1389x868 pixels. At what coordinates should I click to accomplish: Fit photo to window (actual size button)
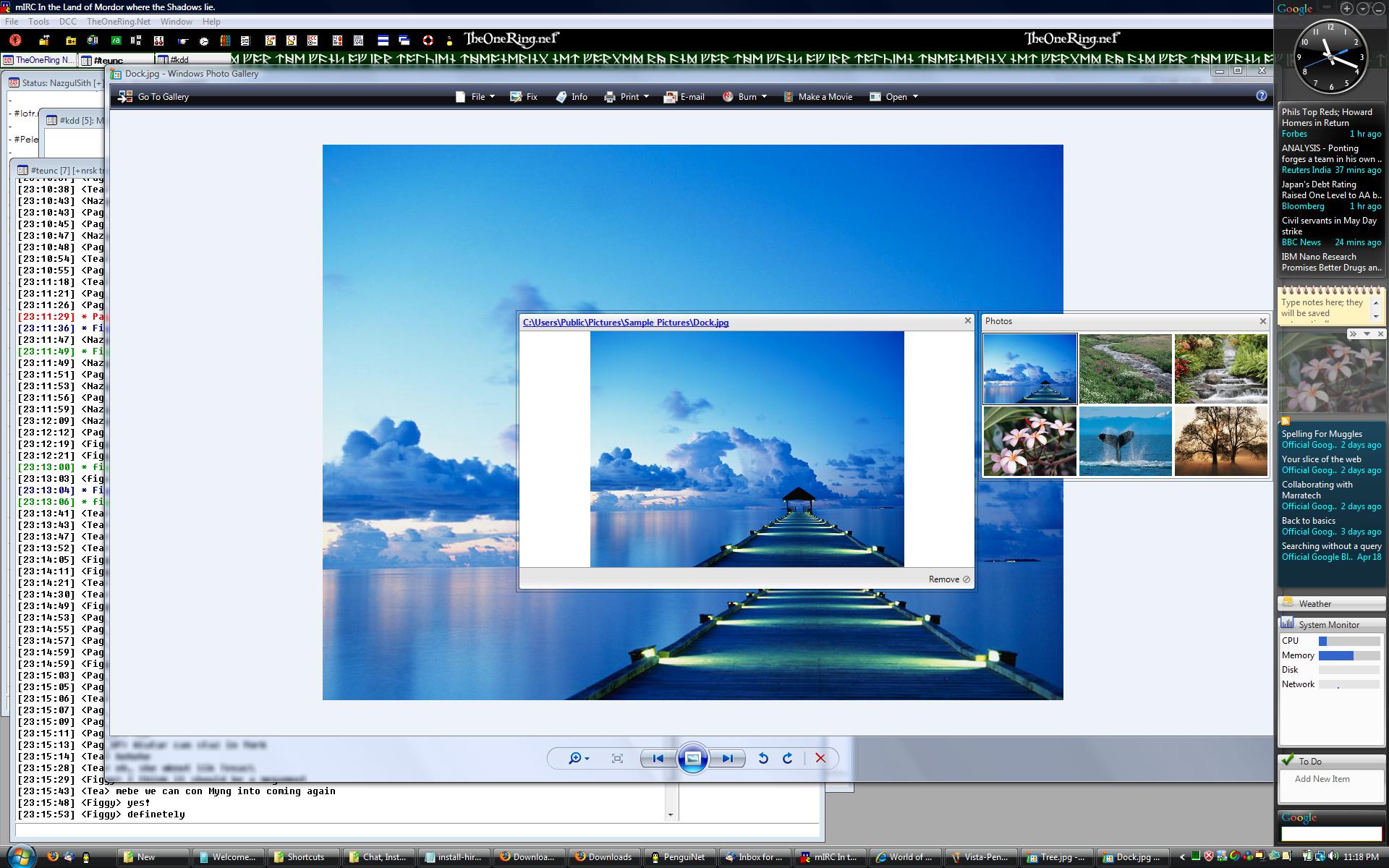617,758
